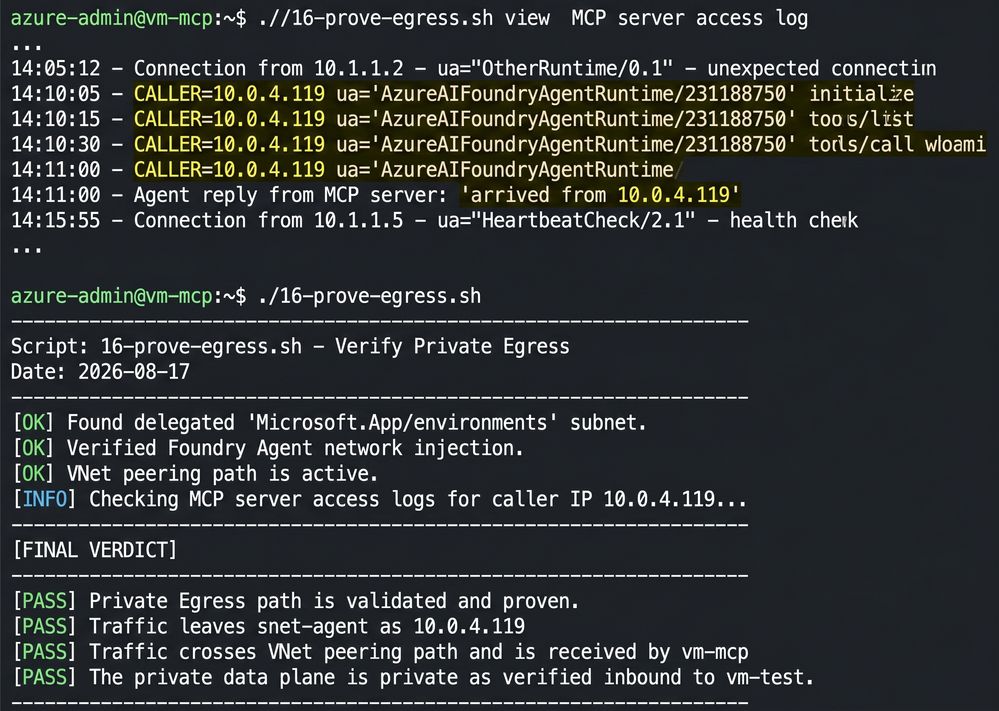Click the highlighted CALLER entry at 14:10:05

click(x=229, y=94)
